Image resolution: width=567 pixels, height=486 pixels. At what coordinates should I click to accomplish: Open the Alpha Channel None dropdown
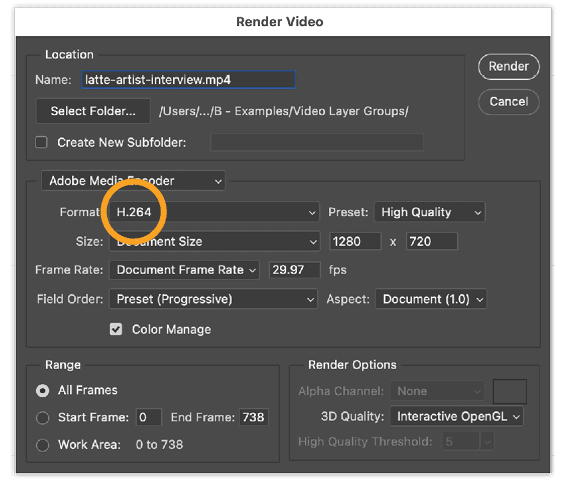click(x=437, y=391)
